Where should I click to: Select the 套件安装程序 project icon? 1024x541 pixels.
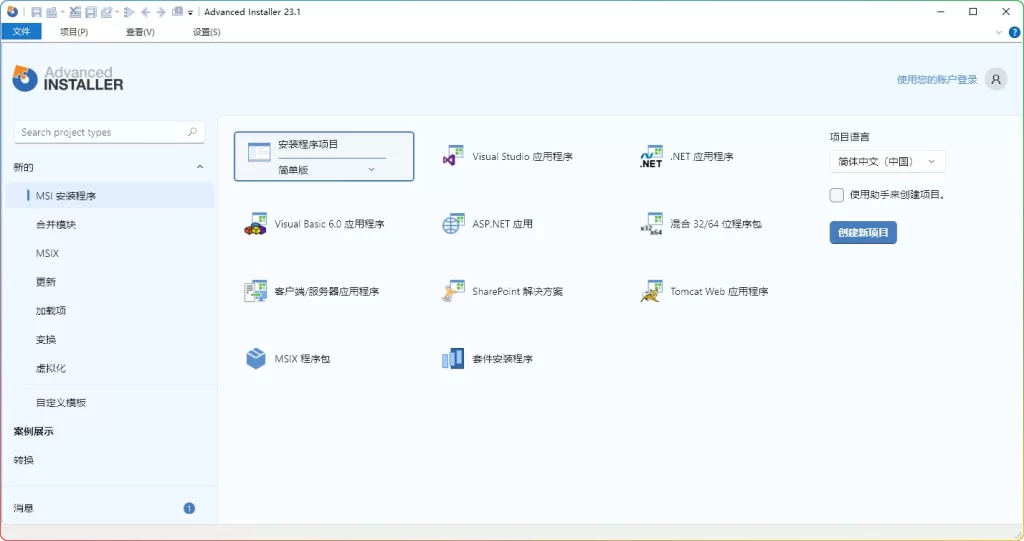(453, 358)
